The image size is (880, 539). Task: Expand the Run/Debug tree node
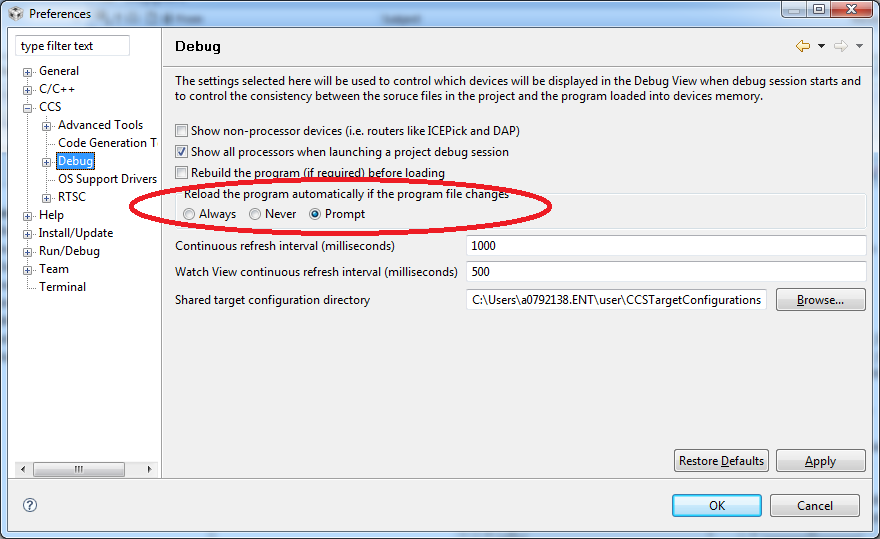pyautogui.click(x=28, y=252)
